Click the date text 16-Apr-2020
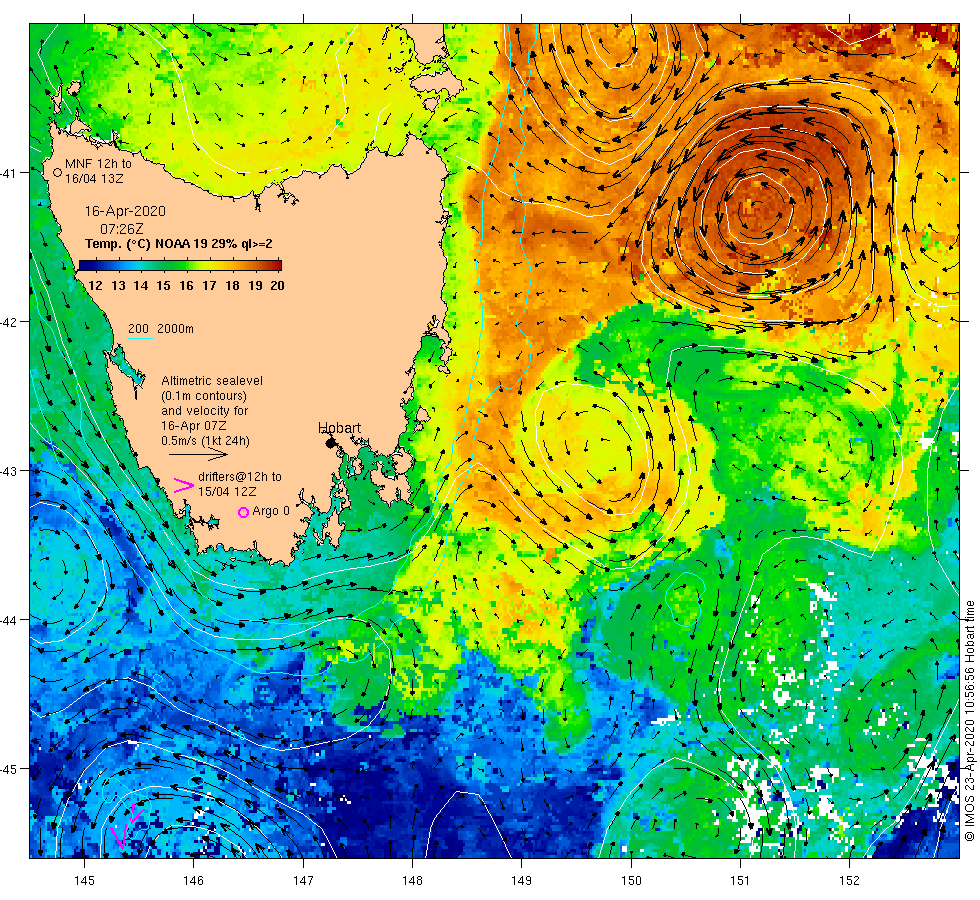This screenshot has width=980, height=900. click(x=125, y=211)
